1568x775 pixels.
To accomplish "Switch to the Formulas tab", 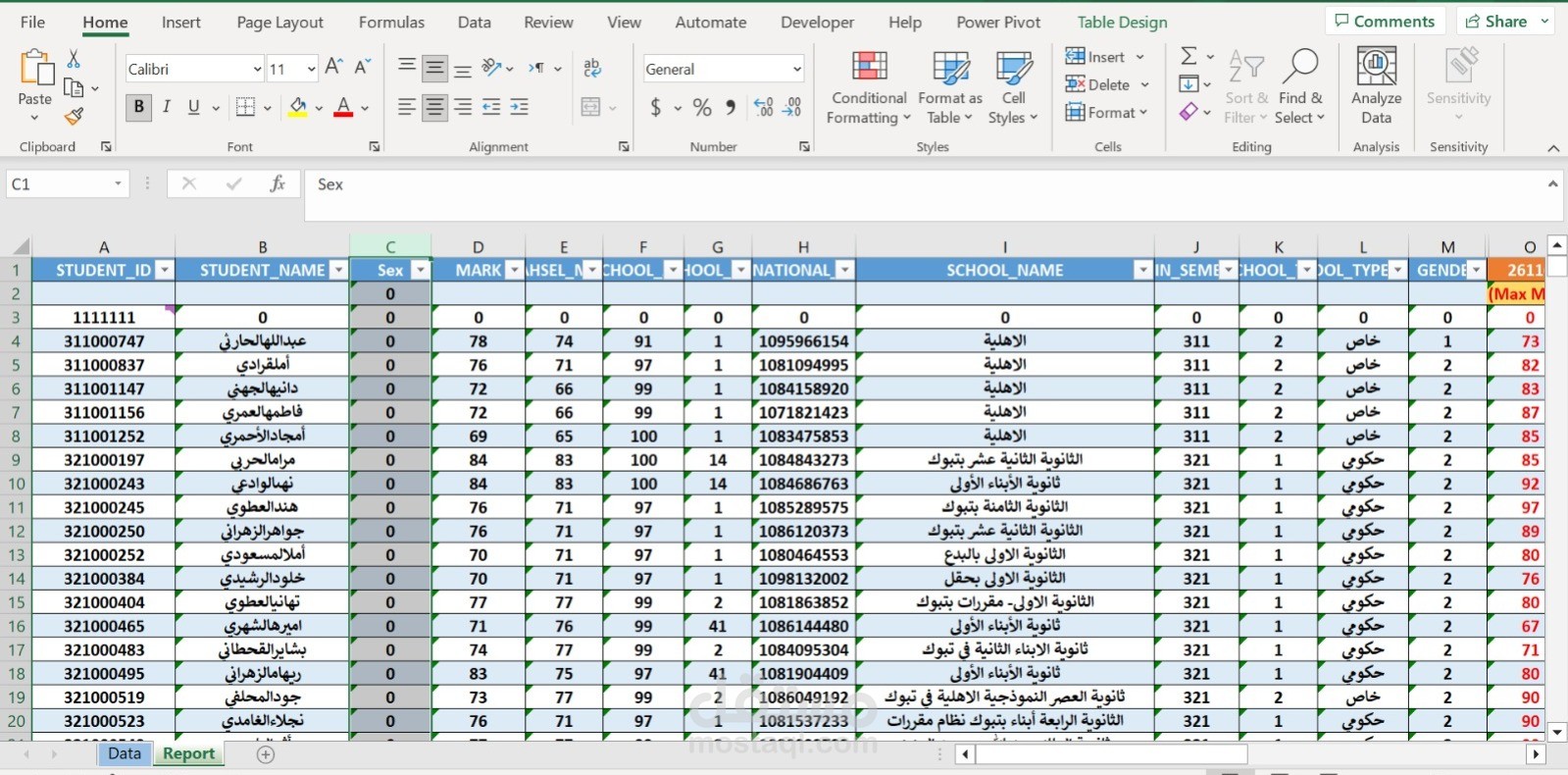I will 391,22.
